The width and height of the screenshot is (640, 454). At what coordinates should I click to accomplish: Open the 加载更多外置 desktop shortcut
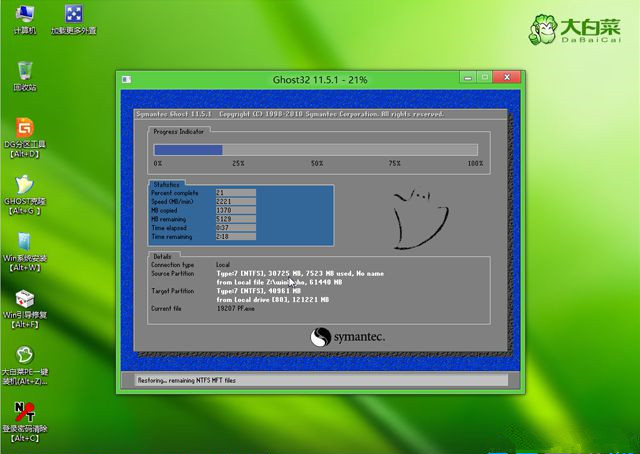click(74, 15)
